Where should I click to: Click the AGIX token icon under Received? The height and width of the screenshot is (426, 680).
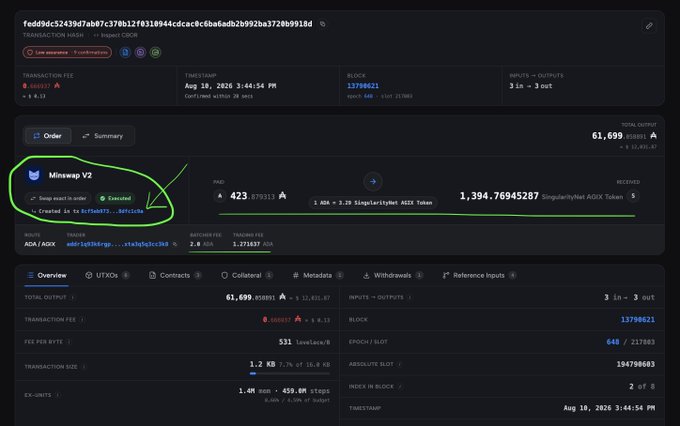click(x=633, y=196)
